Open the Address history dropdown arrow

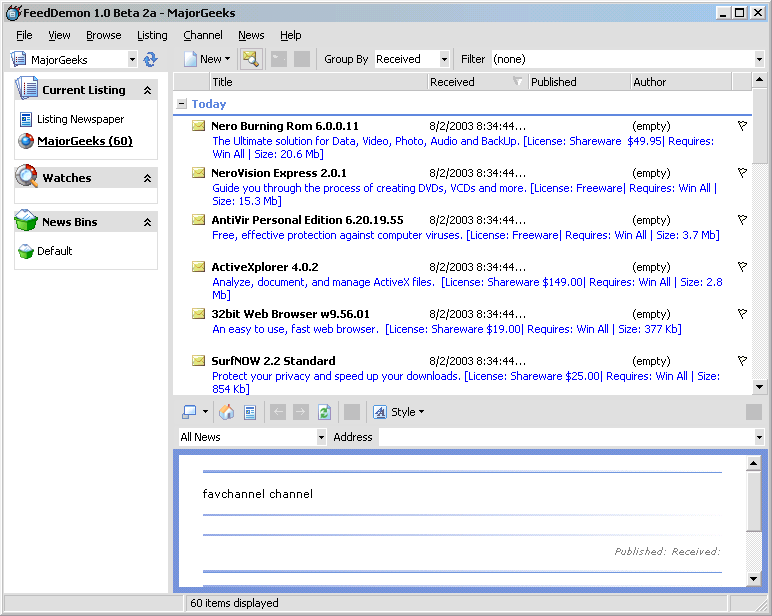click(759, 437)
